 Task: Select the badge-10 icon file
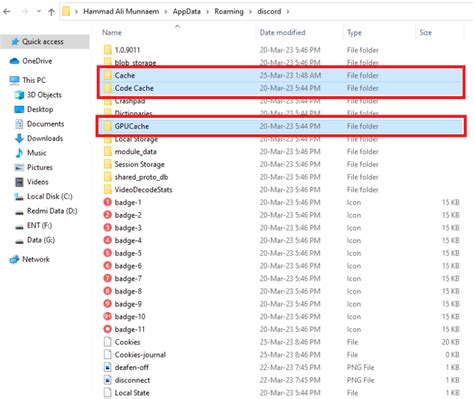pyautogui.click(x=107, y=316)
